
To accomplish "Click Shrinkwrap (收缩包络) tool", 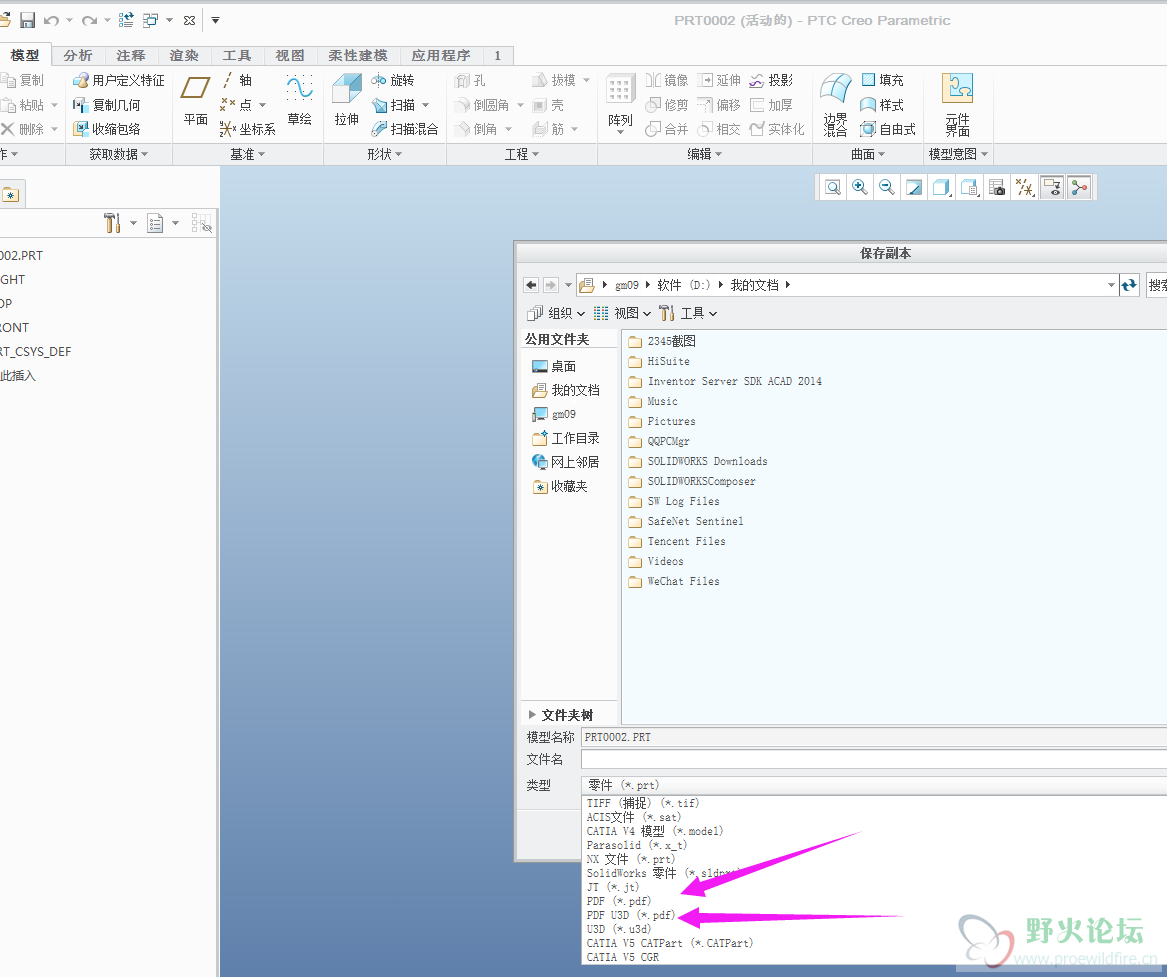I will 106,129.
